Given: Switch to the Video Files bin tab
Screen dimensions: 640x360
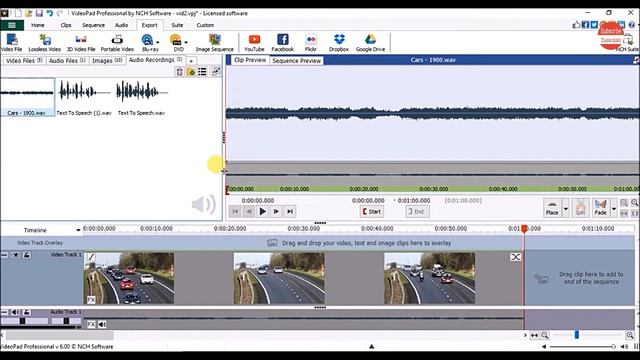Looking at the screenshot, I should 24,60.
